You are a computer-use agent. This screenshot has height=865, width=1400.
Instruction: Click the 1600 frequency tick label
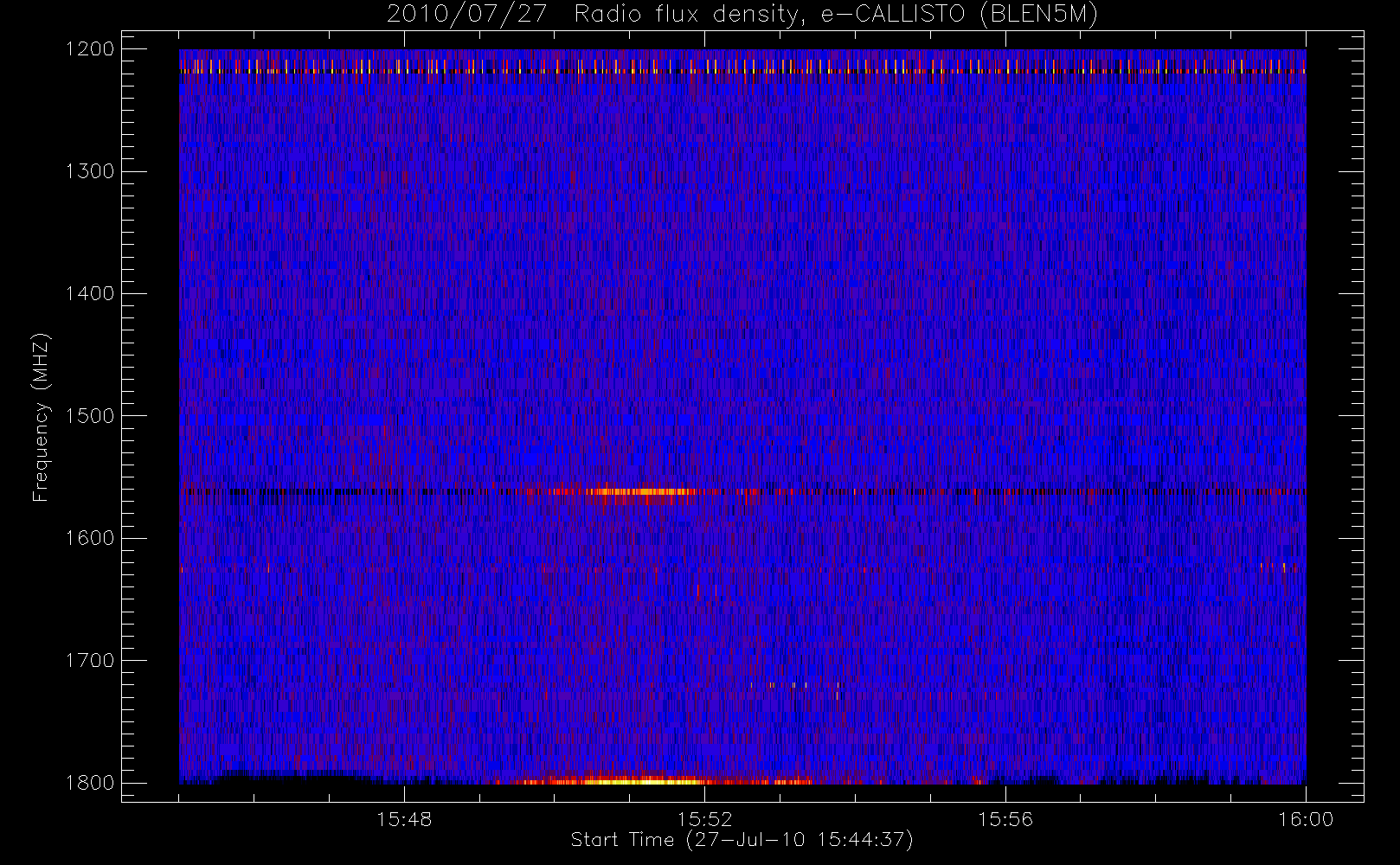tap(90, 538)
